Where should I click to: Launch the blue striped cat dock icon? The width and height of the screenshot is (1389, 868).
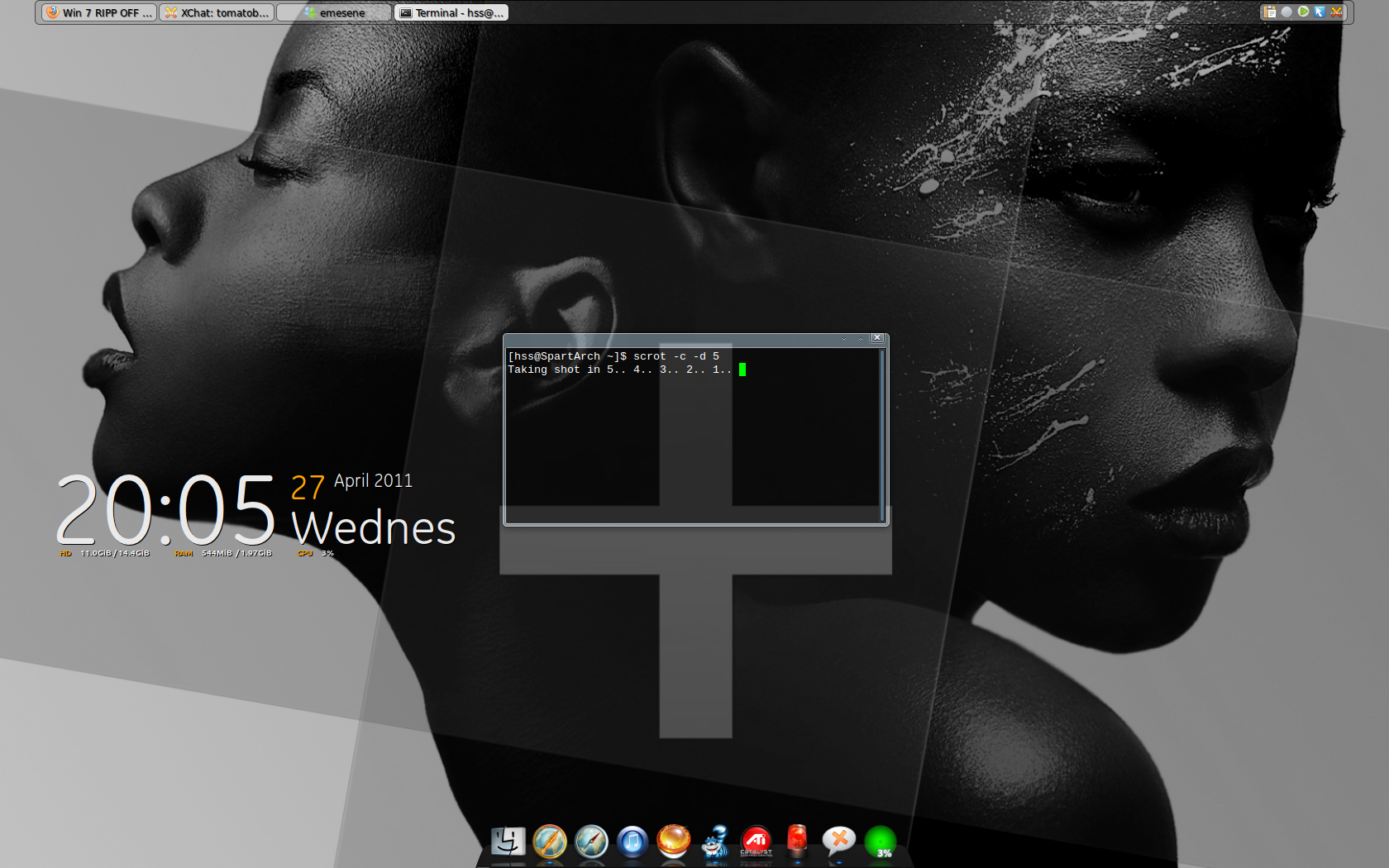[x=715, y=842]
